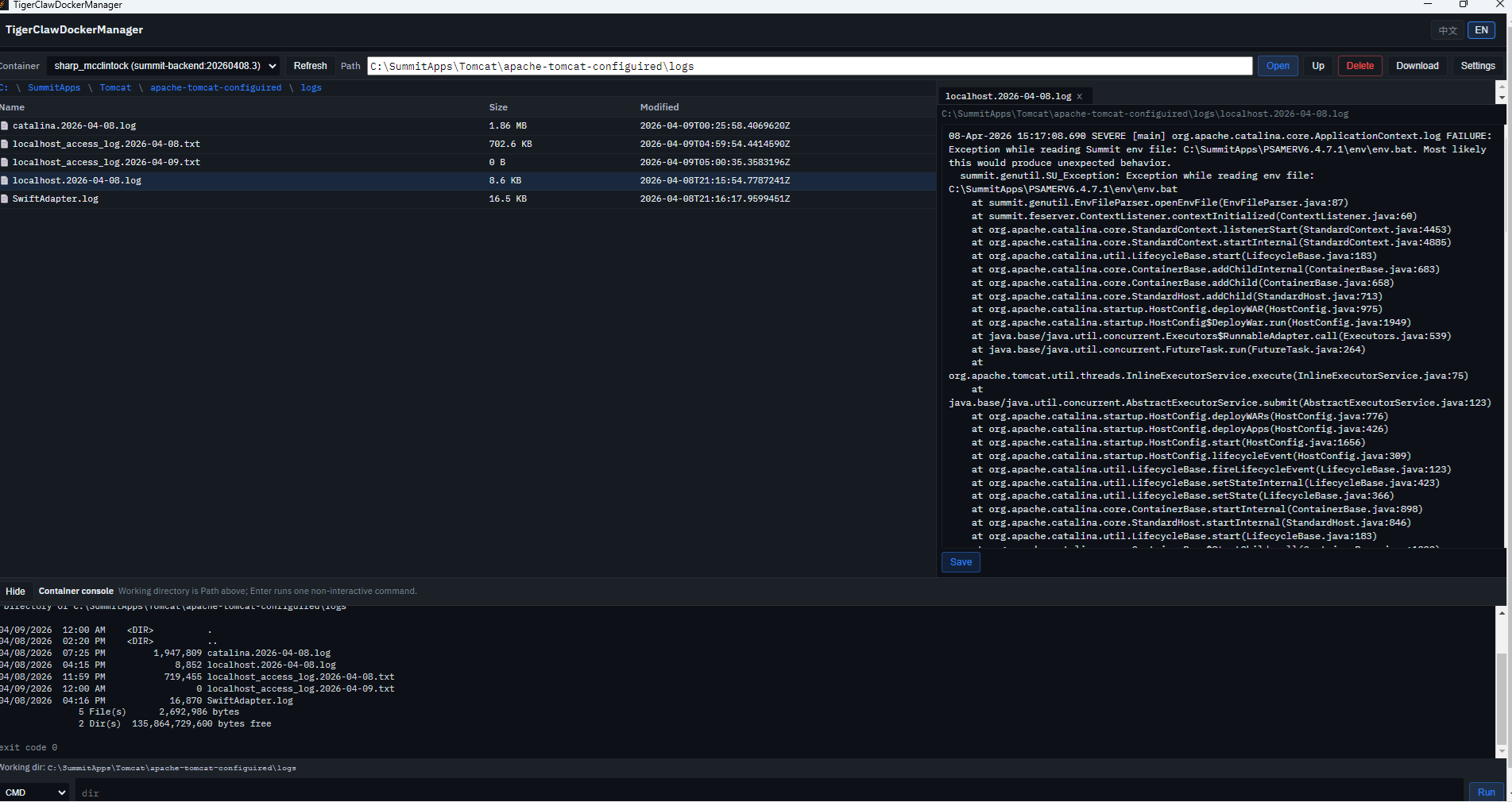Click the 2026-04-09T05:00:35.3583196Z modified cell
Screen dimensions: 1512x802
coord(715,162)
